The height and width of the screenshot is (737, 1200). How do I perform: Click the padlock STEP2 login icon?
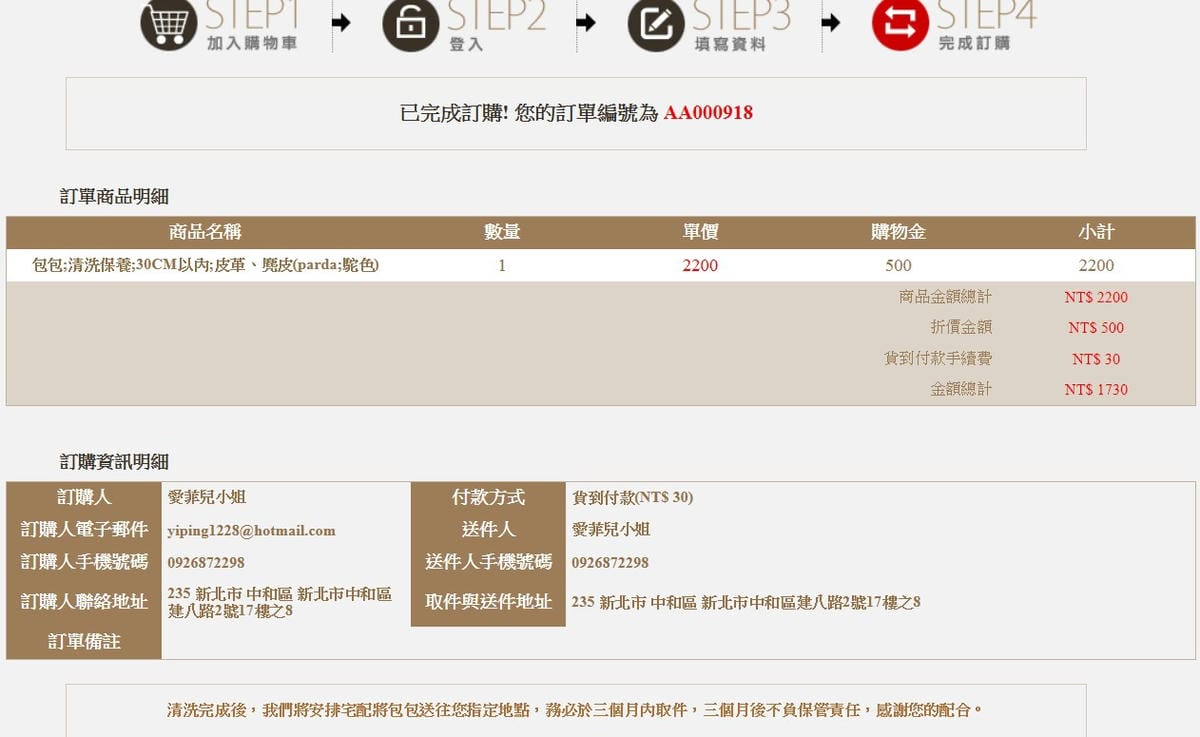coord(411,23)
